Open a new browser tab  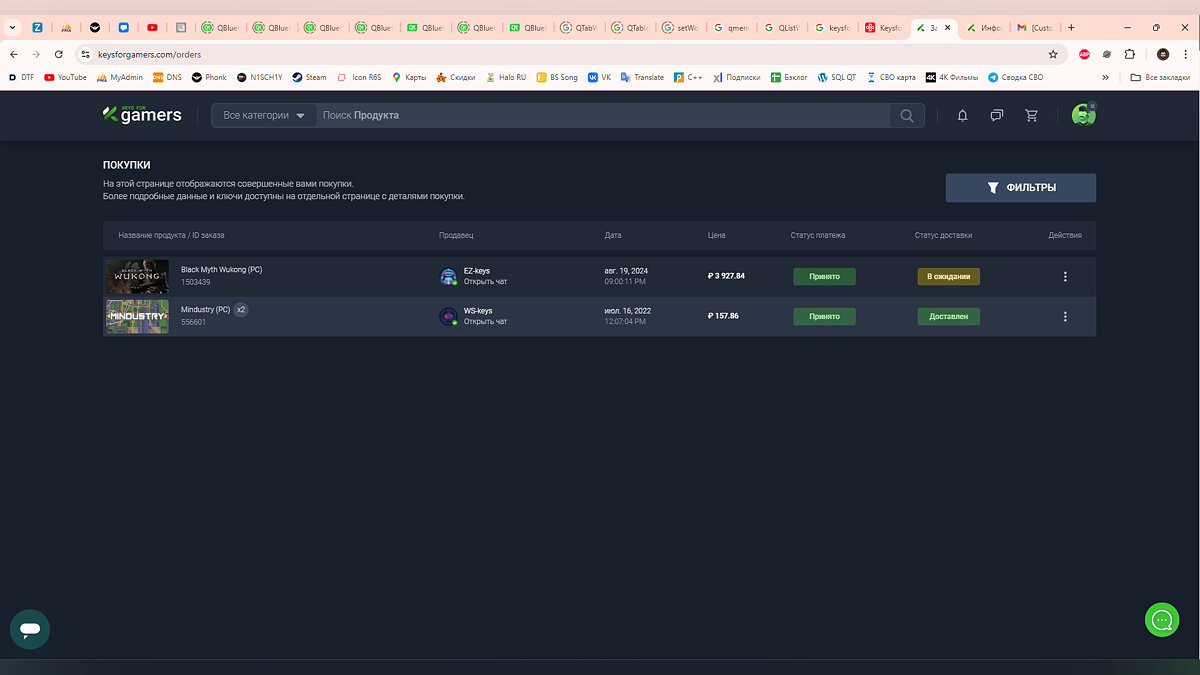pyautogui.click(x=1071, y=28)
